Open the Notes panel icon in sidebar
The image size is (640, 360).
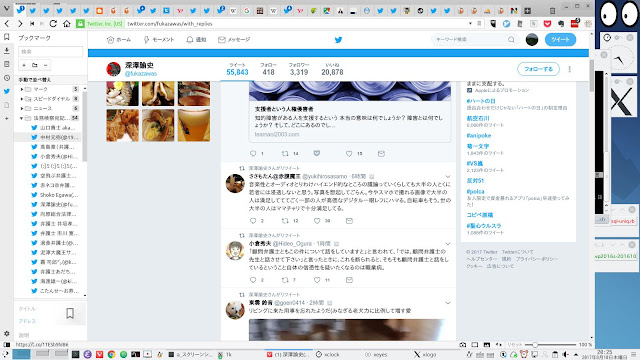(7, 64)
